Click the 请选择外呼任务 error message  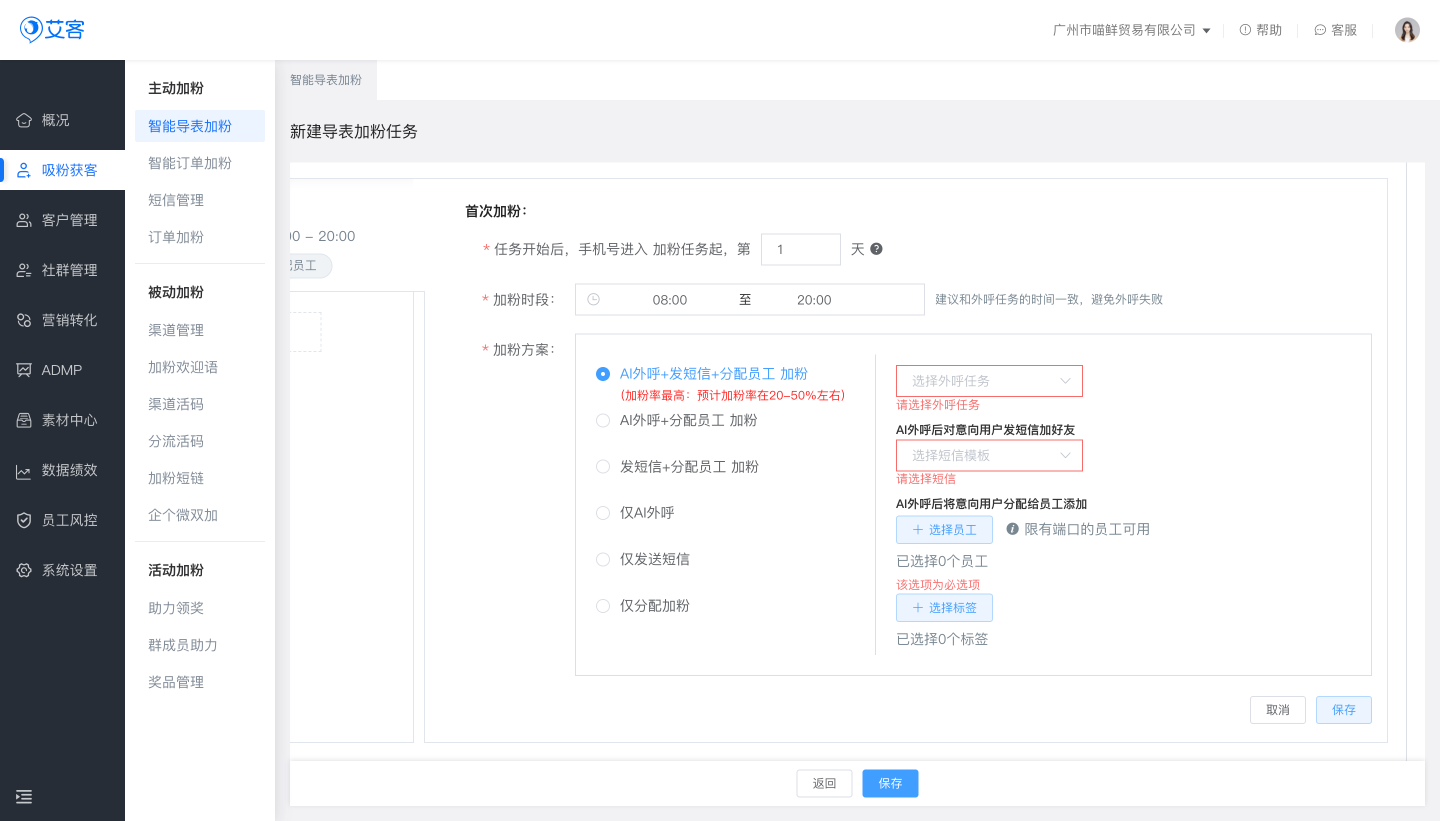point(938,405)
